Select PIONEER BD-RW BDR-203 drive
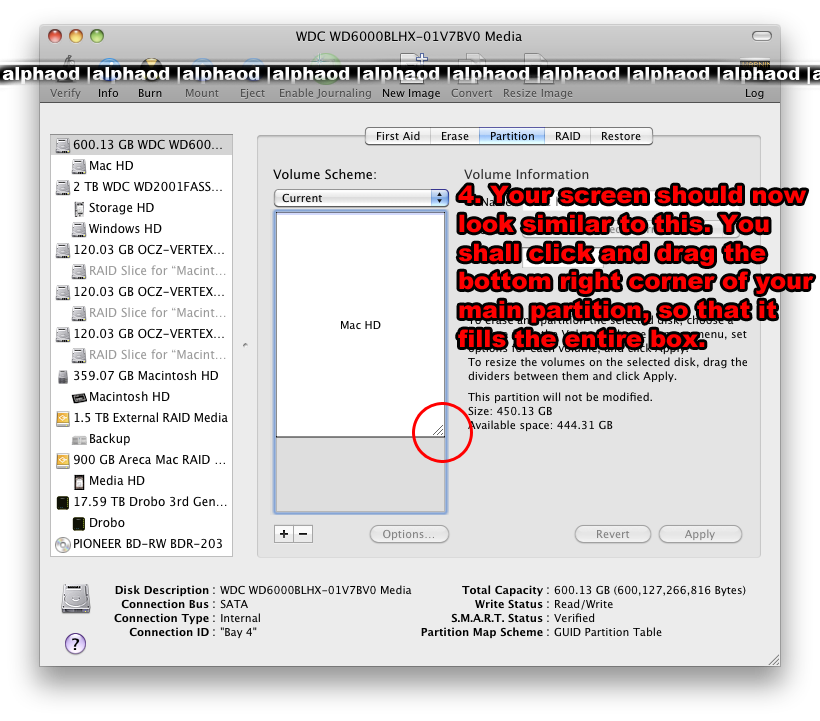Screen dimensions: 820x721 (x=142, y=544)
